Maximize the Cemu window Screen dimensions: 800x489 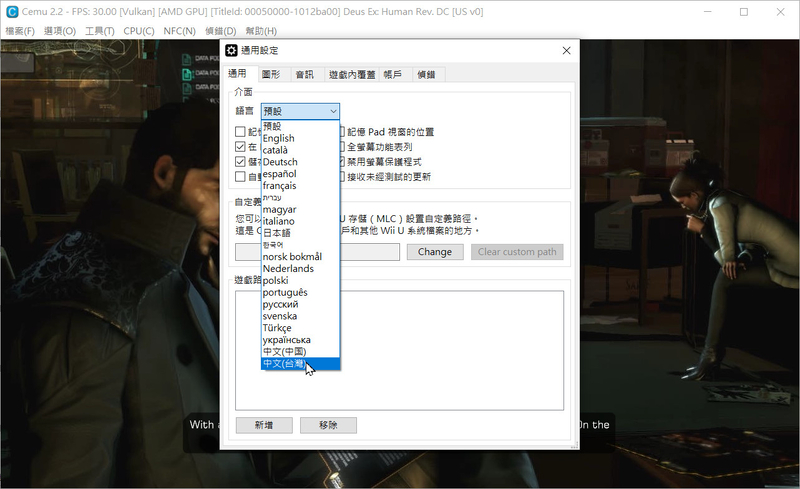(x=744, y=12)
